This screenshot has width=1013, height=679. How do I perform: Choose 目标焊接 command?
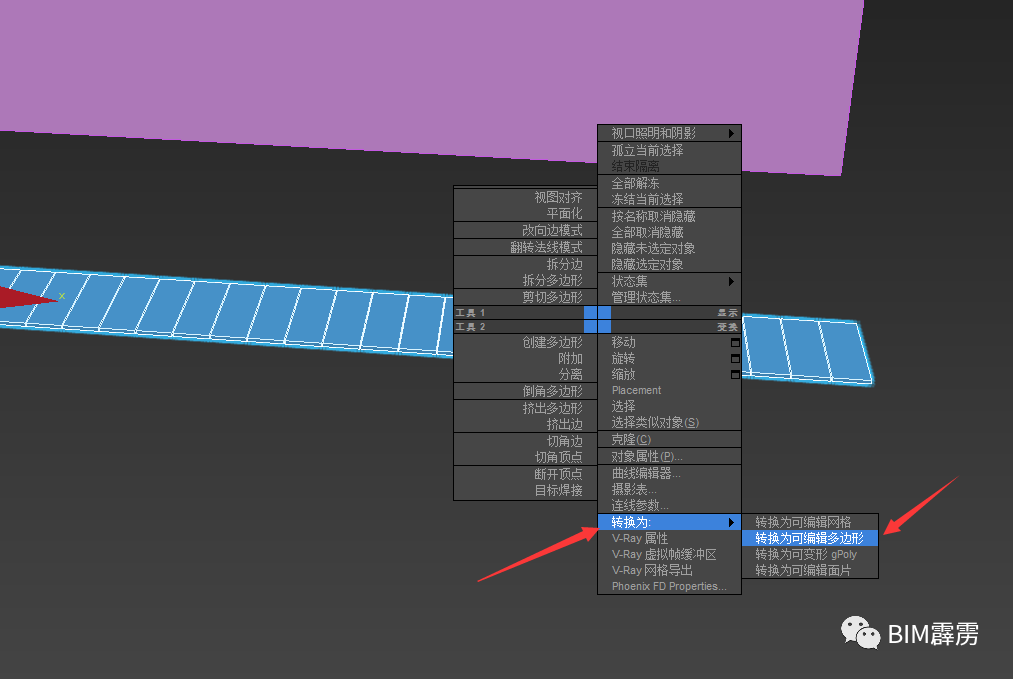[x=525, y=490]
